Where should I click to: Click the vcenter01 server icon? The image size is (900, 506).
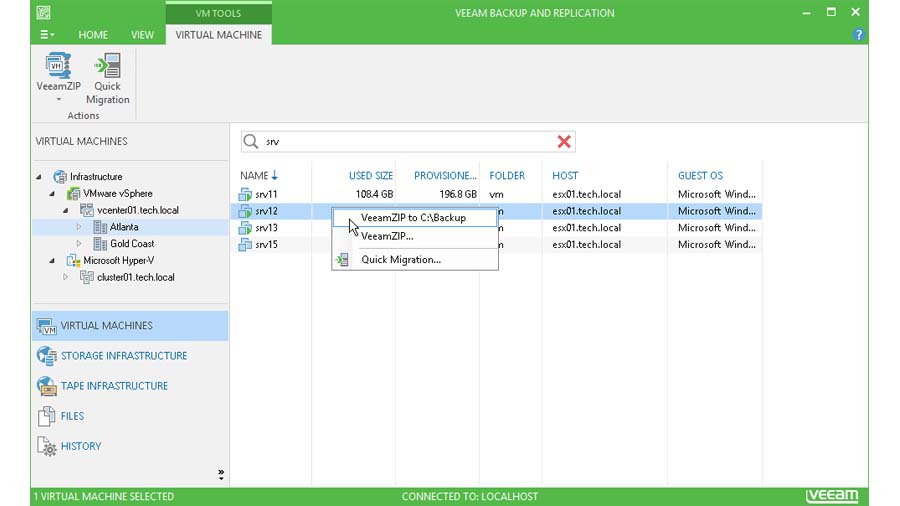(x=87, y=210)
